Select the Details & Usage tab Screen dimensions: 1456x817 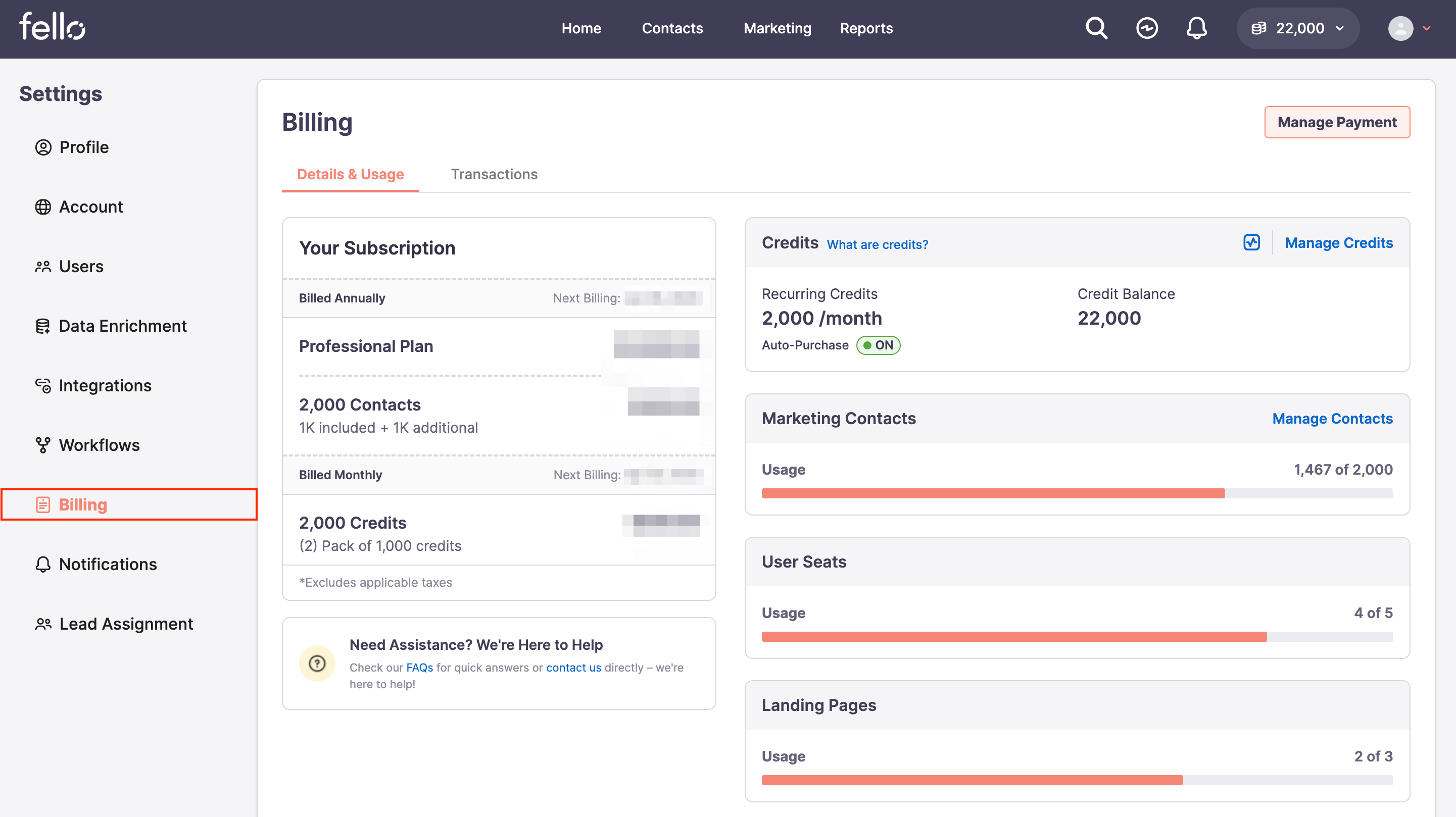click(351, 174)
